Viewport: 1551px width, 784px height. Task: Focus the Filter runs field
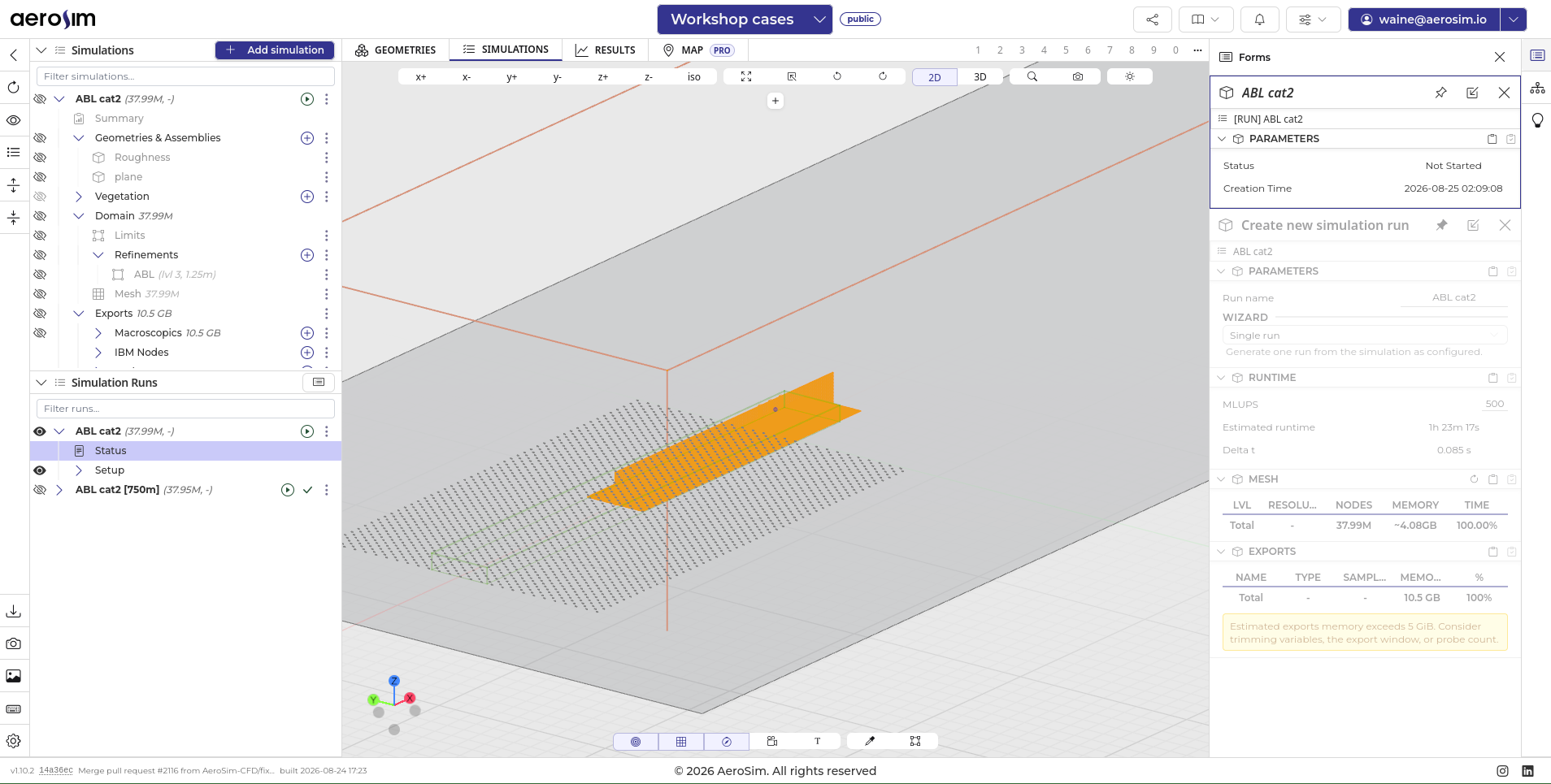(x=185, y=409)
